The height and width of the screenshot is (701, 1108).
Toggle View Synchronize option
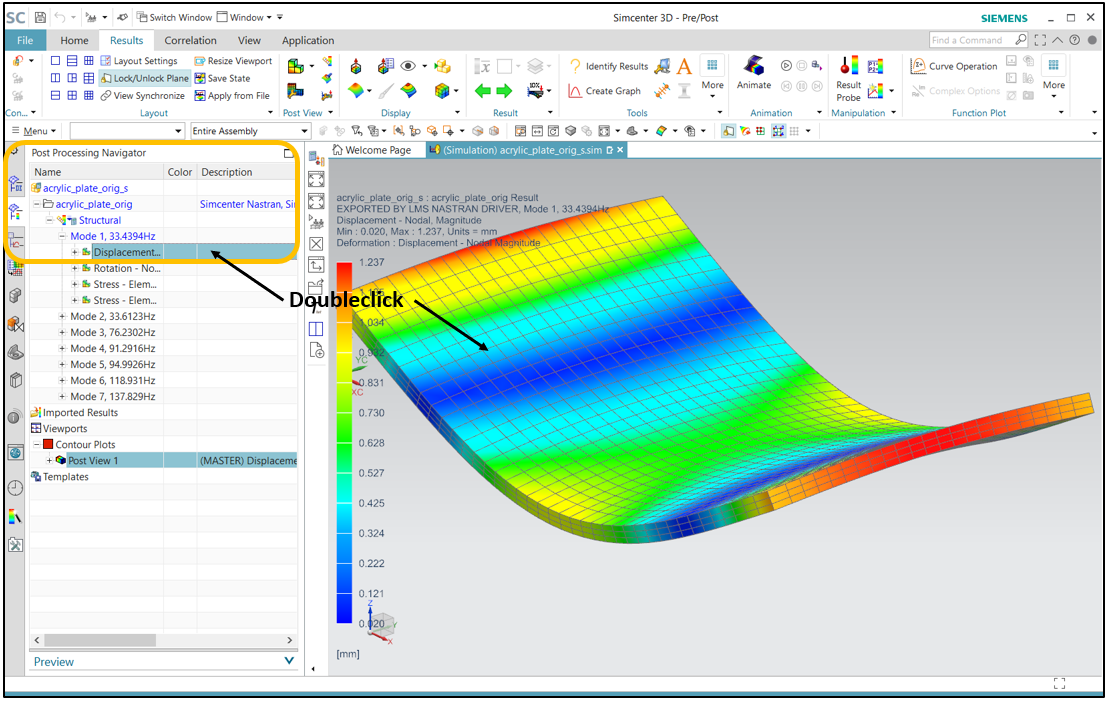coord(141,96)
